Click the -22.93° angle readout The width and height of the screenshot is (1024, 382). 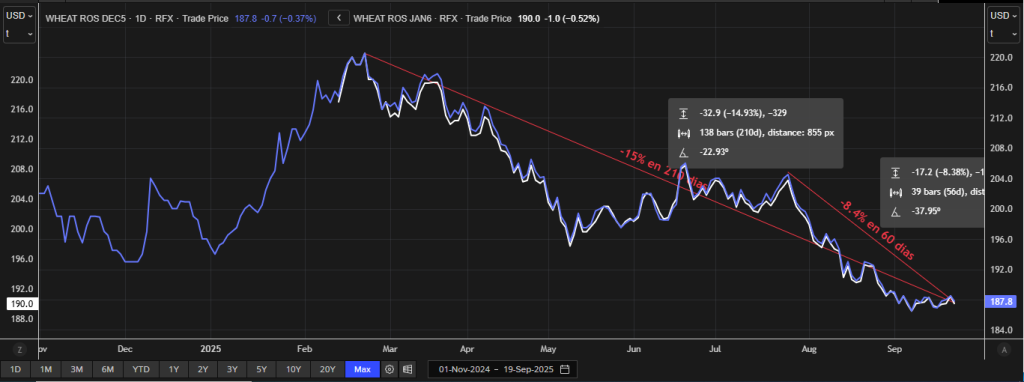[714, 153]
